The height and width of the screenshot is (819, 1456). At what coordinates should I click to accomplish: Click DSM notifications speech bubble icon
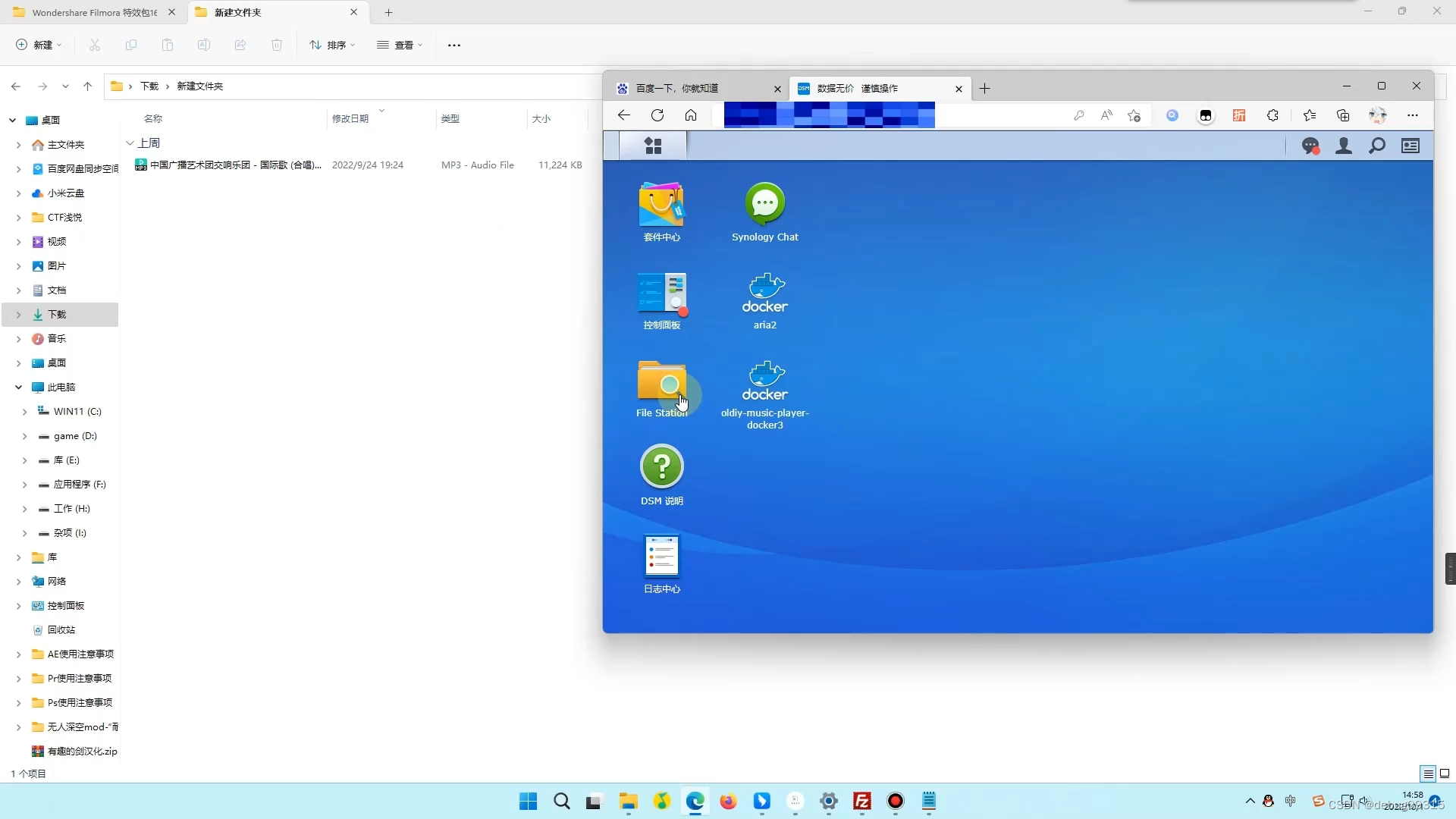[x=1310, y=146]
